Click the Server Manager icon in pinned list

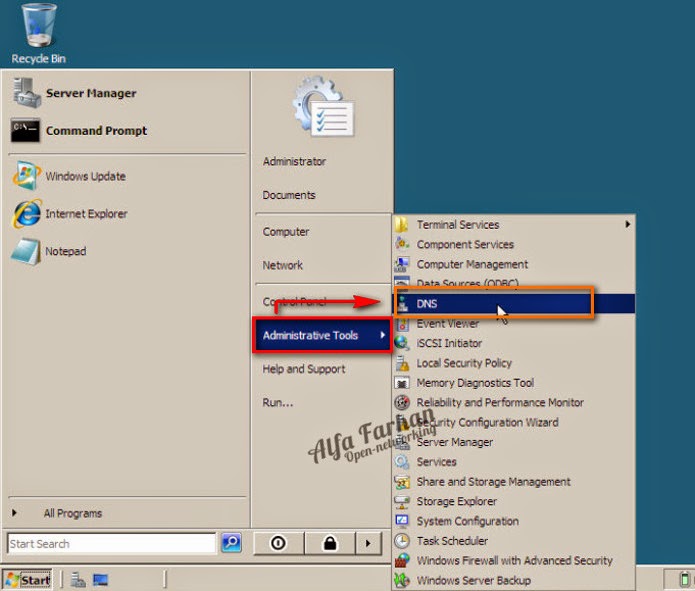[x=27, y=93]
